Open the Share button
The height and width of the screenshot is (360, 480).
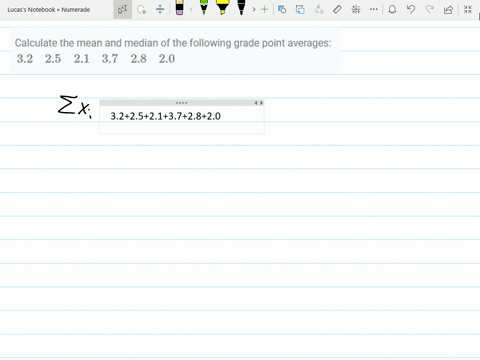pos(449,9)
